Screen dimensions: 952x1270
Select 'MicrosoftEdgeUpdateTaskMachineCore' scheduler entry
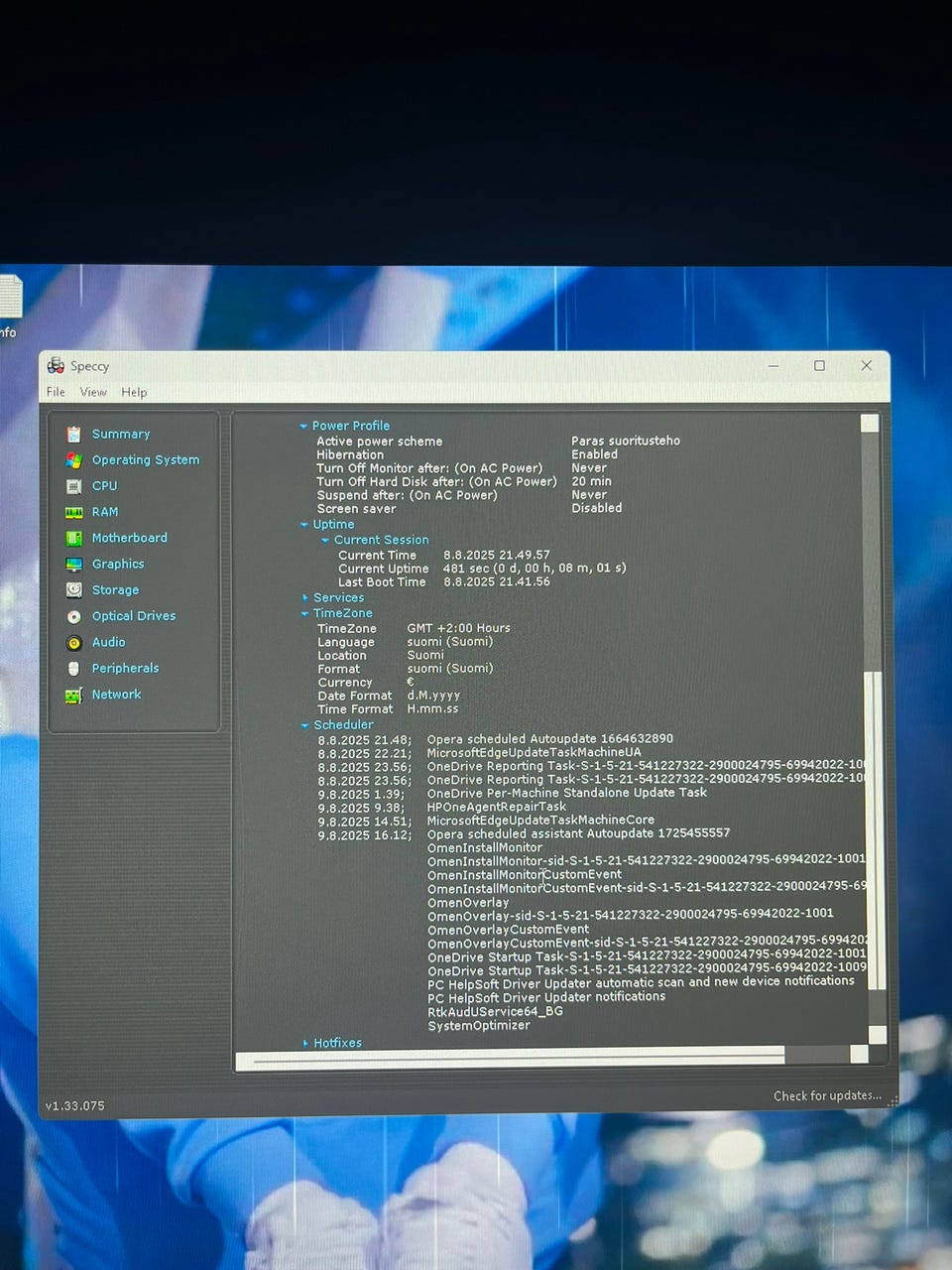[540, 821]
